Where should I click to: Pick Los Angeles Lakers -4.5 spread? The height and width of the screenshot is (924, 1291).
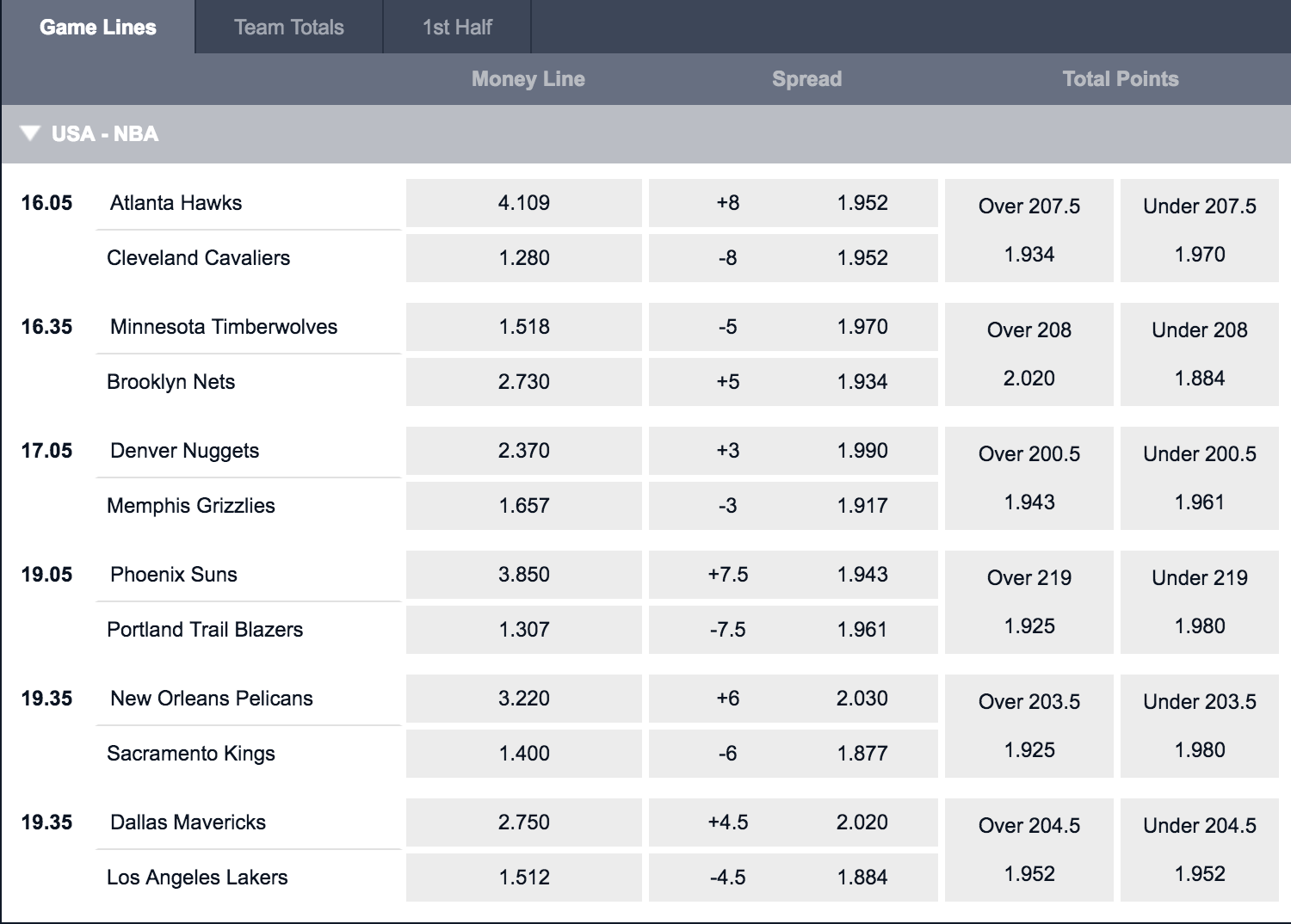click(794, 878)
